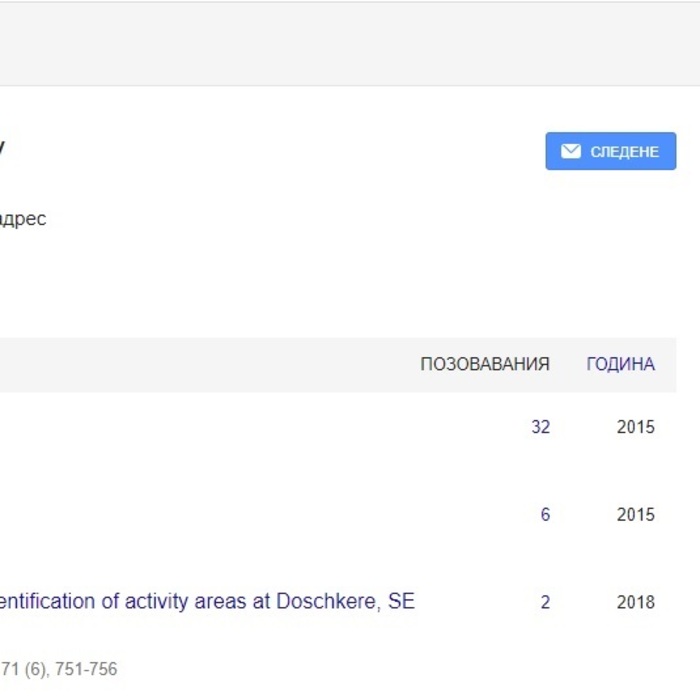Screen dimensions: 700x700
Task: Click the ПОЗОВАВАНИЯ column header
Action: pos(484,364)
